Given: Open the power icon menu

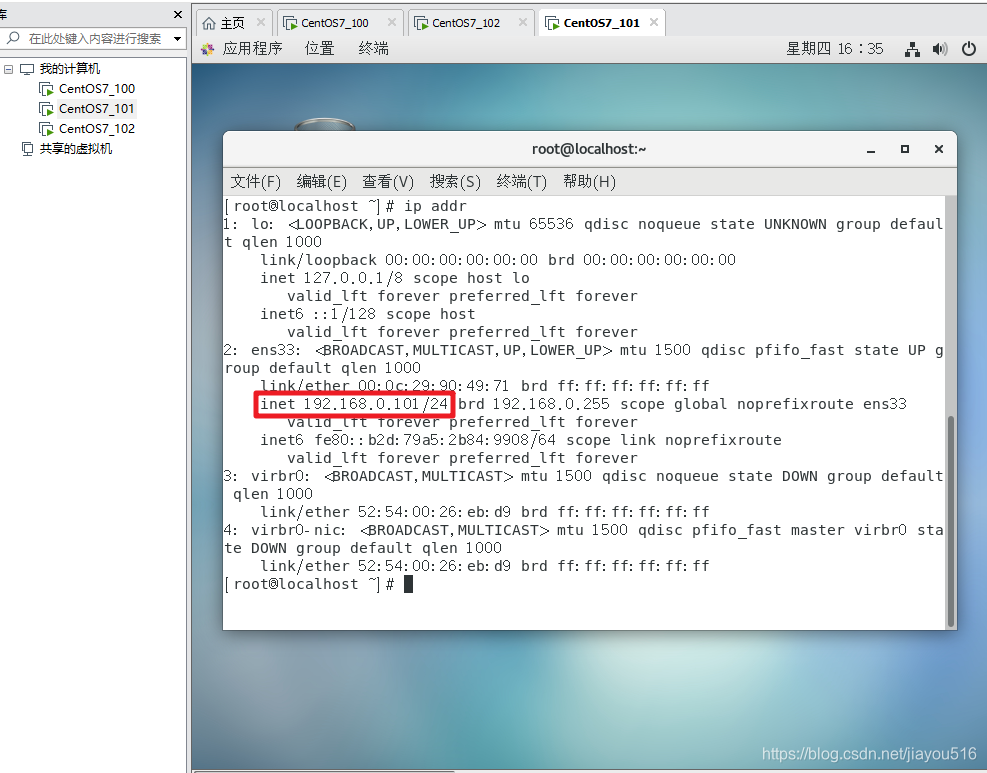Looking at the screenshot, I should [969, 49].
